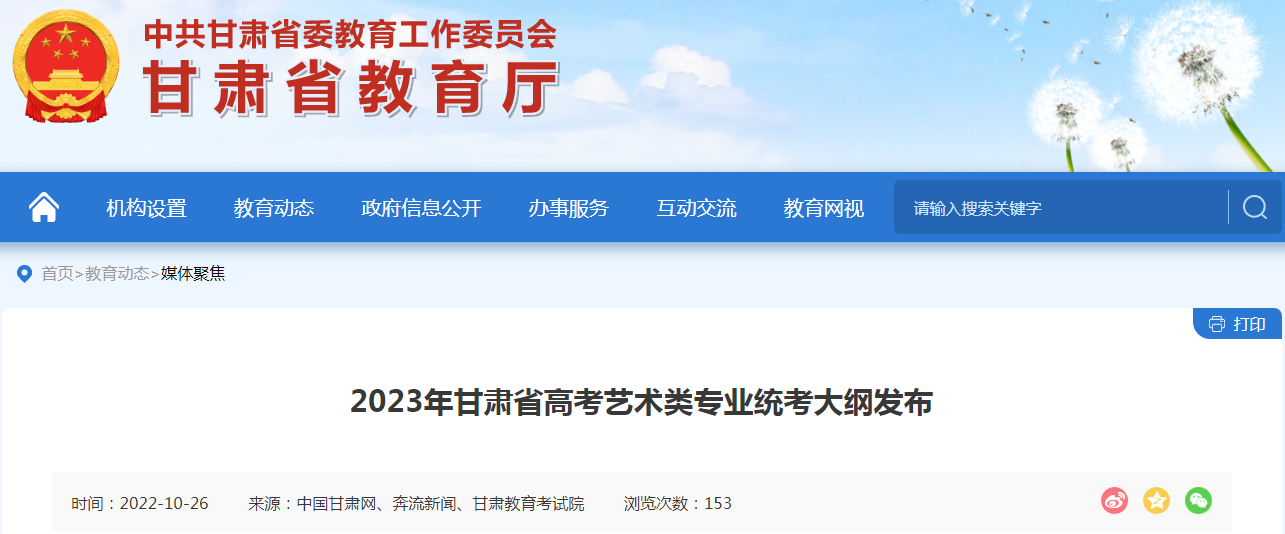1285x534 pixels.
Task: Click 媒体聚焦 breadcrumb link
Action: click(193, 273)
